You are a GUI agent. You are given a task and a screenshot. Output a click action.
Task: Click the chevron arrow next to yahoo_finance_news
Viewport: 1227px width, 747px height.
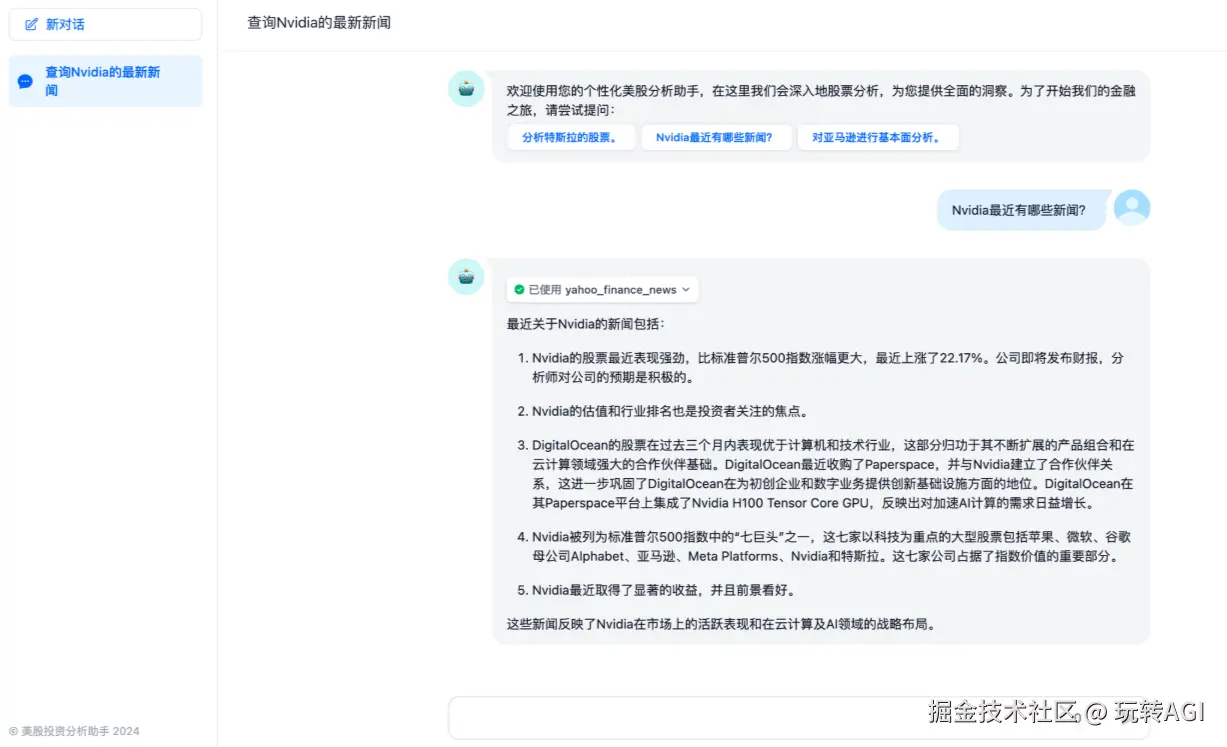[686, 290]
